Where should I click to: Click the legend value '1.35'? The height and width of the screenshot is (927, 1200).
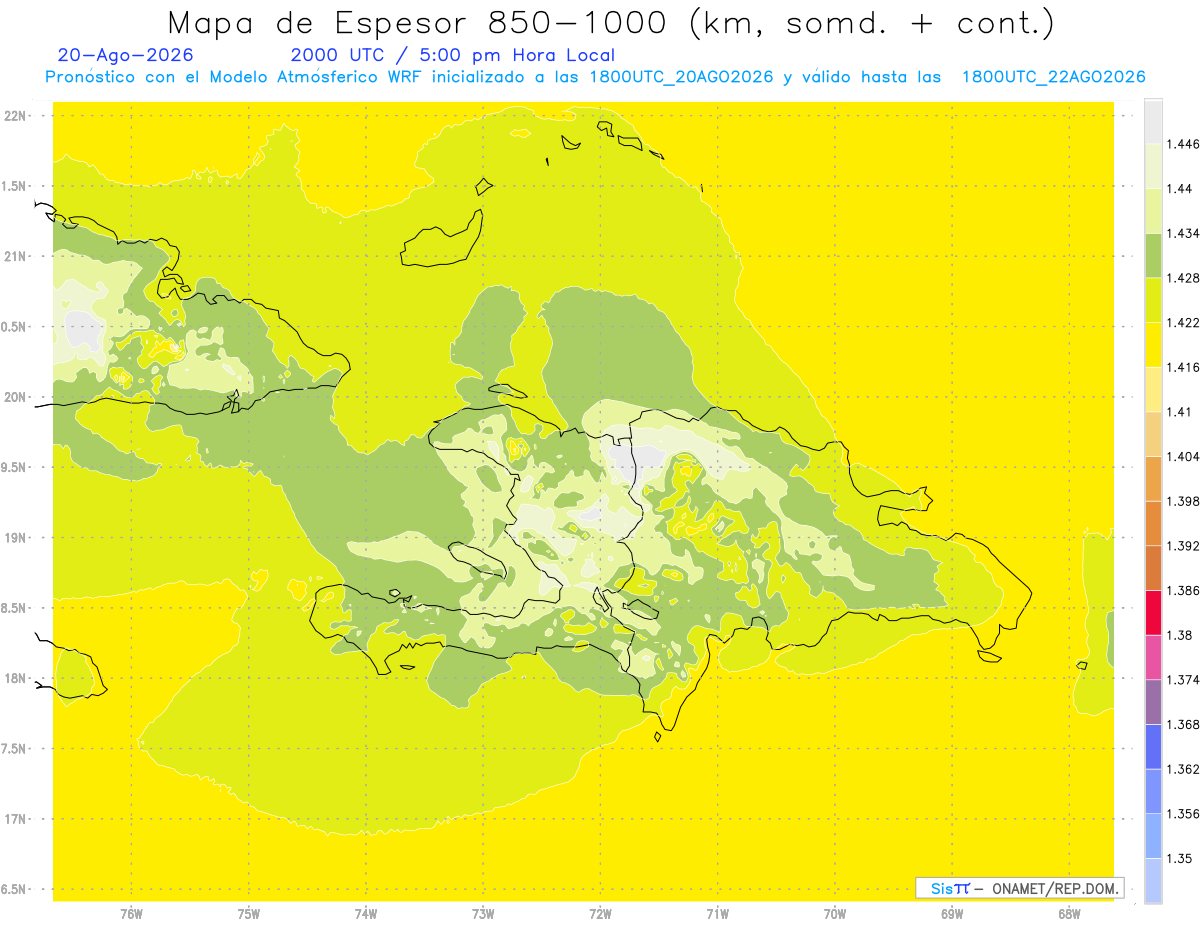[1180, 858]
